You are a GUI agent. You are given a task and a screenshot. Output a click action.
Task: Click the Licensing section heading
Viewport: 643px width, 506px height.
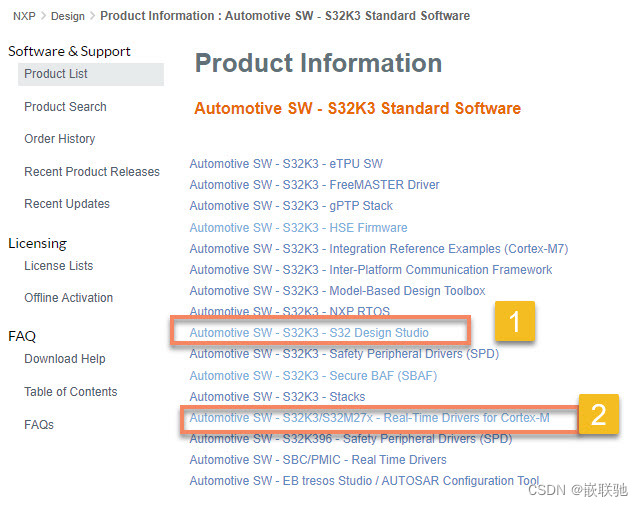pyautogui.click(x=37, y=243)
